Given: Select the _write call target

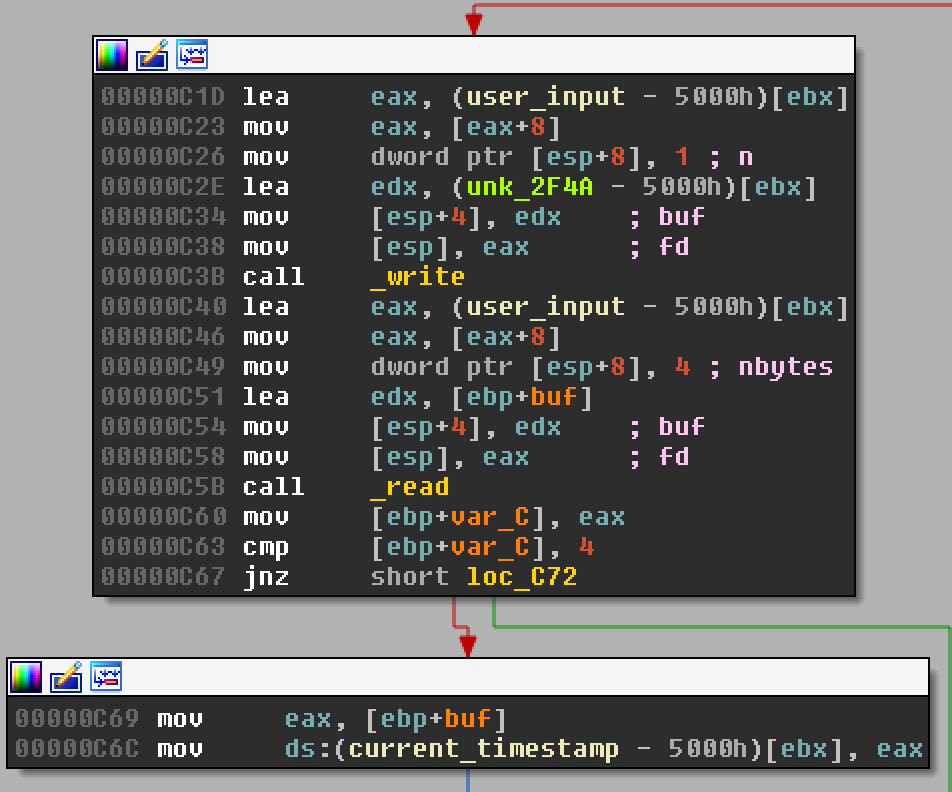Looking at the screenshot, I should click(x=417, y=277).
